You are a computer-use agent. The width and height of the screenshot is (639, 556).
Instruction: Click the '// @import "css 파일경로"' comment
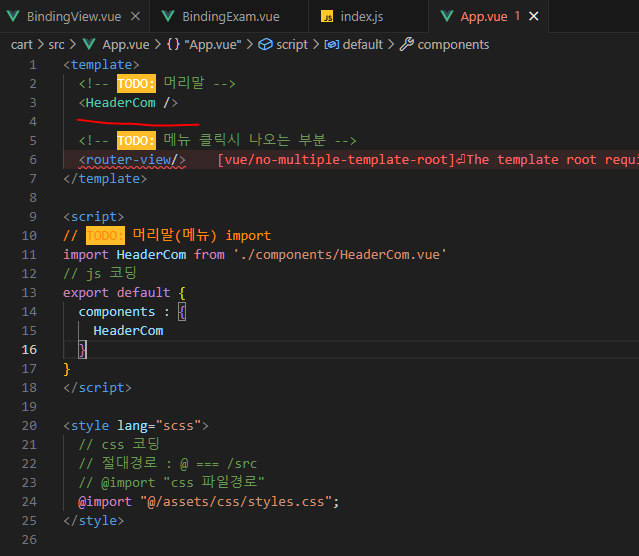pyautogui.click(x=171, y=483)
